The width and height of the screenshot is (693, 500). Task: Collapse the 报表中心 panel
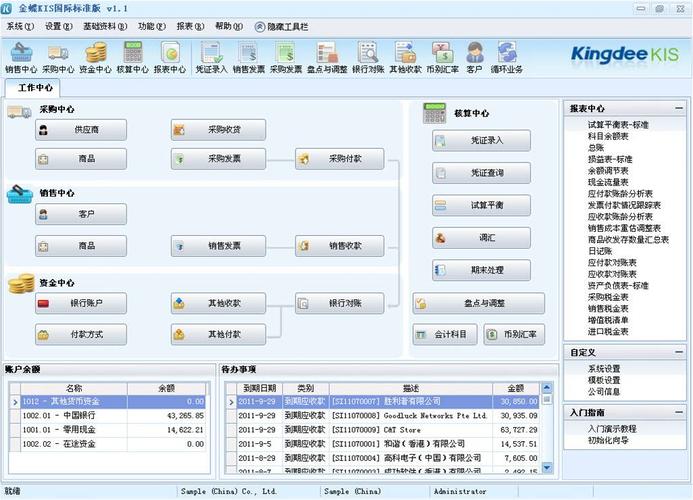pyautogui.click(x=679, y=108)
